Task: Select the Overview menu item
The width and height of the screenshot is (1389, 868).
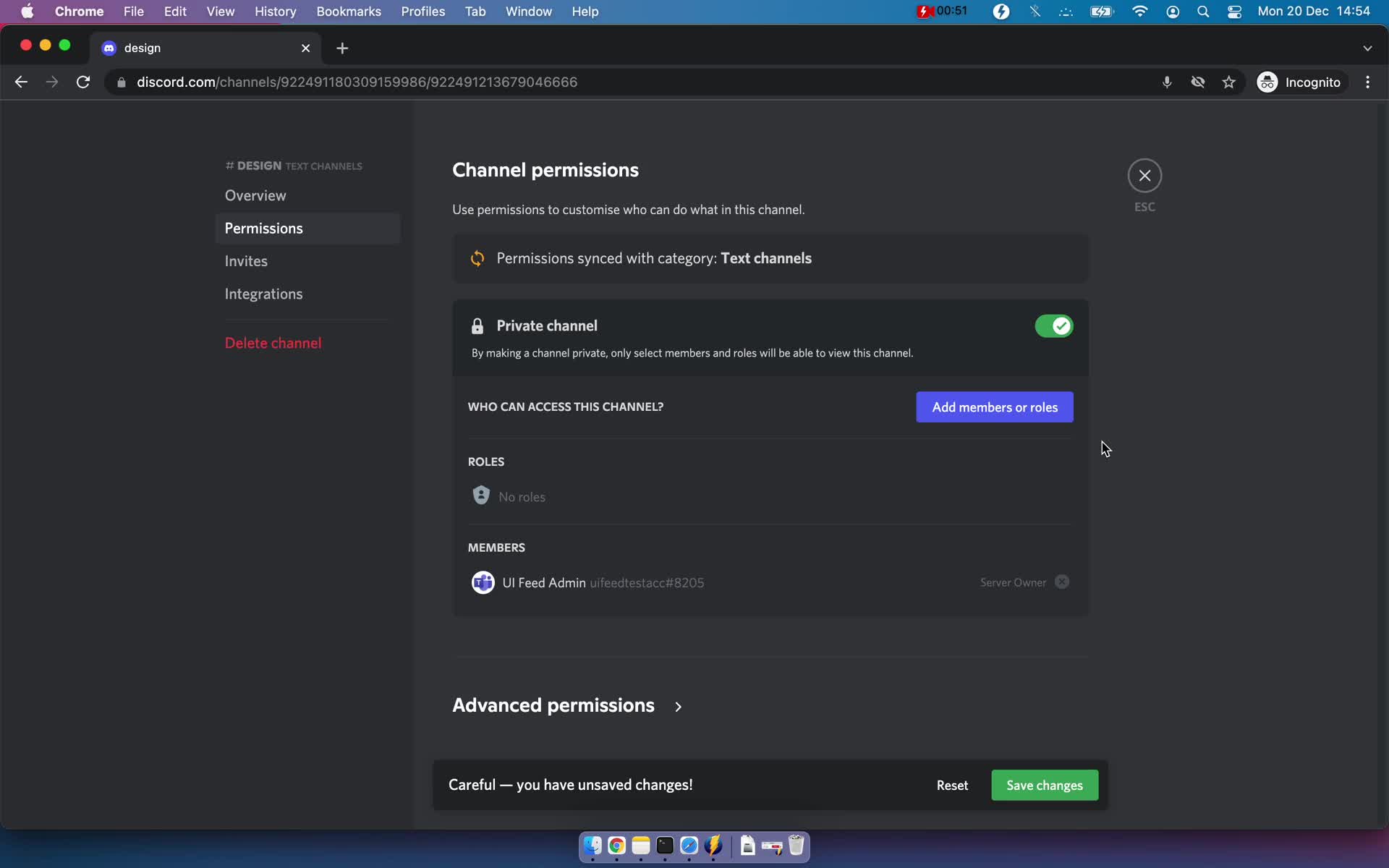Action: tap(256, 194)
